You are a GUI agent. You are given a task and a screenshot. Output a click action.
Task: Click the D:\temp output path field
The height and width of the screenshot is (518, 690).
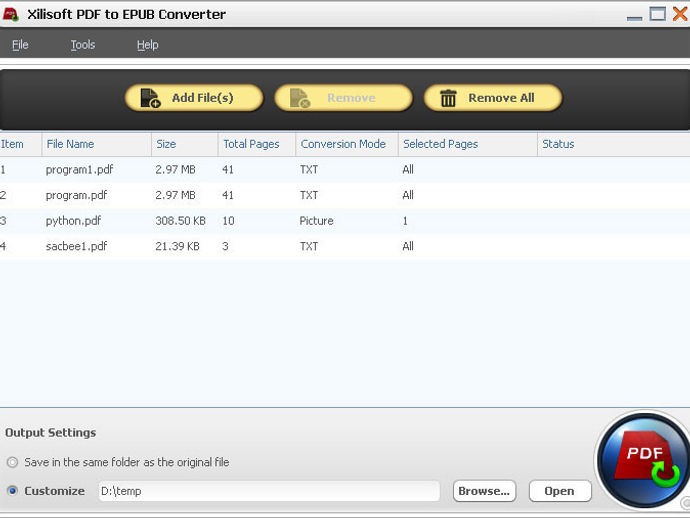[269, 491]
